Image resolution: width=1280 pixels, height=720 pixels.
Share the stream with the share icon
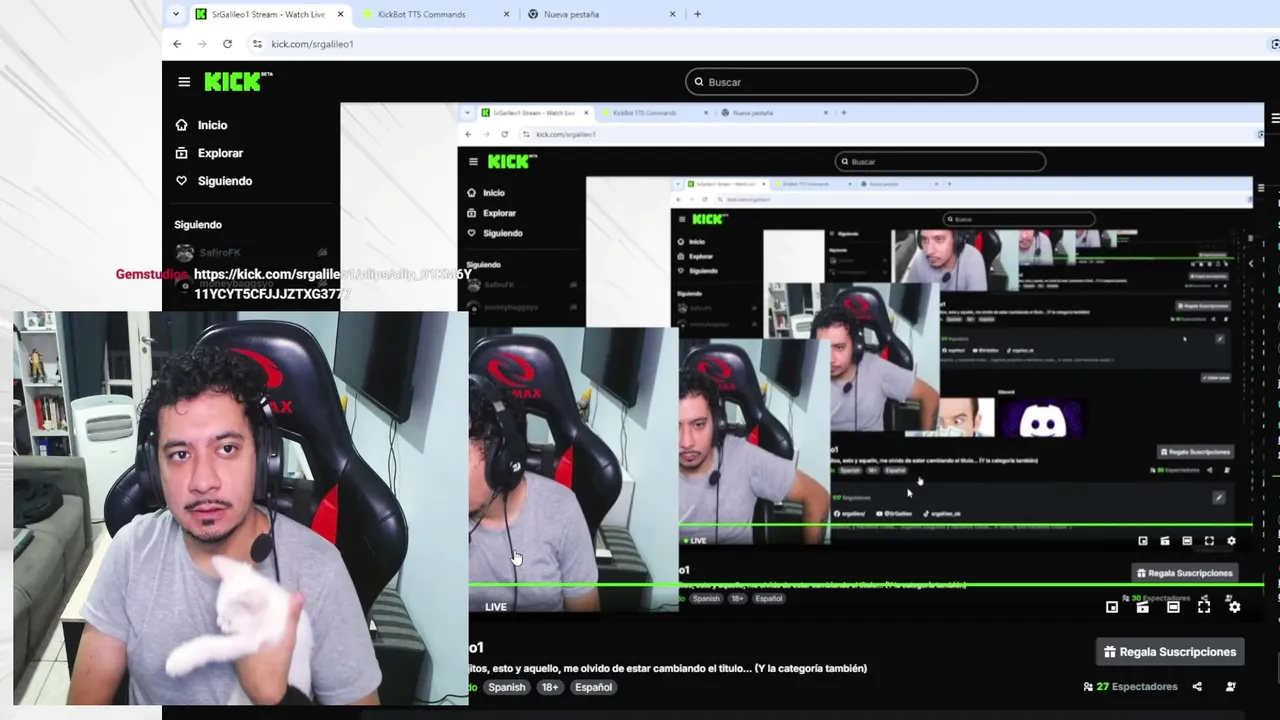pyautogui.click(x=1197, y=687)
